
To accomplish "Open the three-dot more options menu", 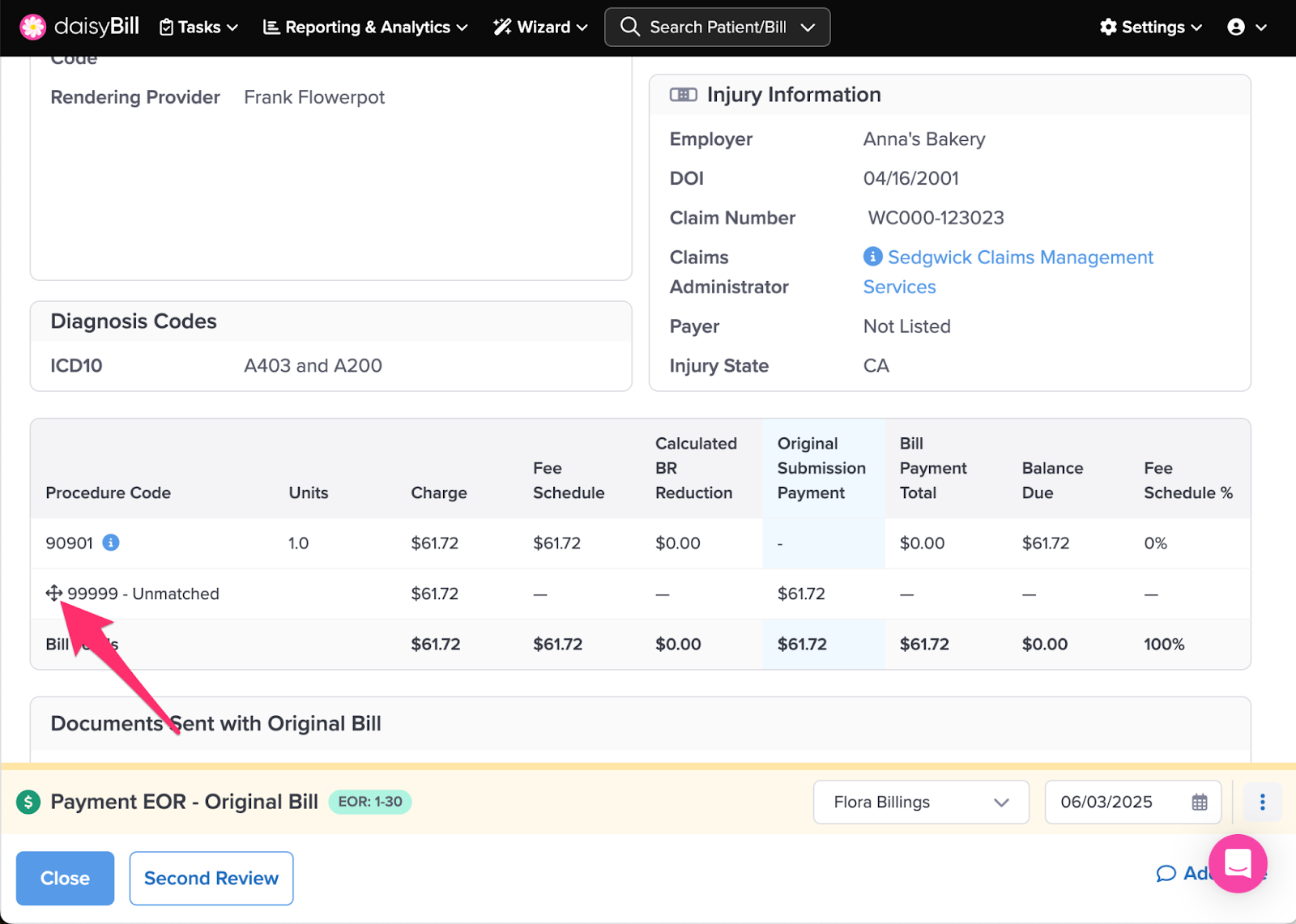I will [x=1262, y=802].
